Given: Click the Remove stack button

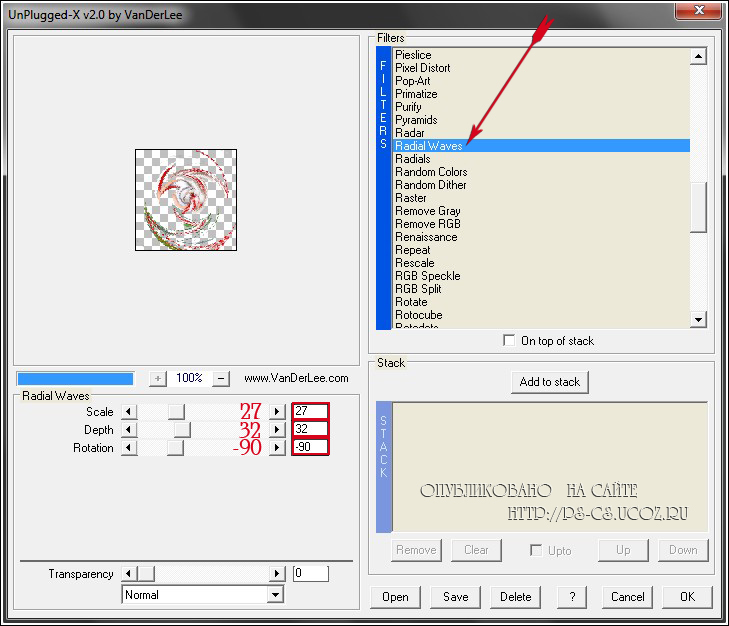Looking at the screenshot, I should coord(416,550).
